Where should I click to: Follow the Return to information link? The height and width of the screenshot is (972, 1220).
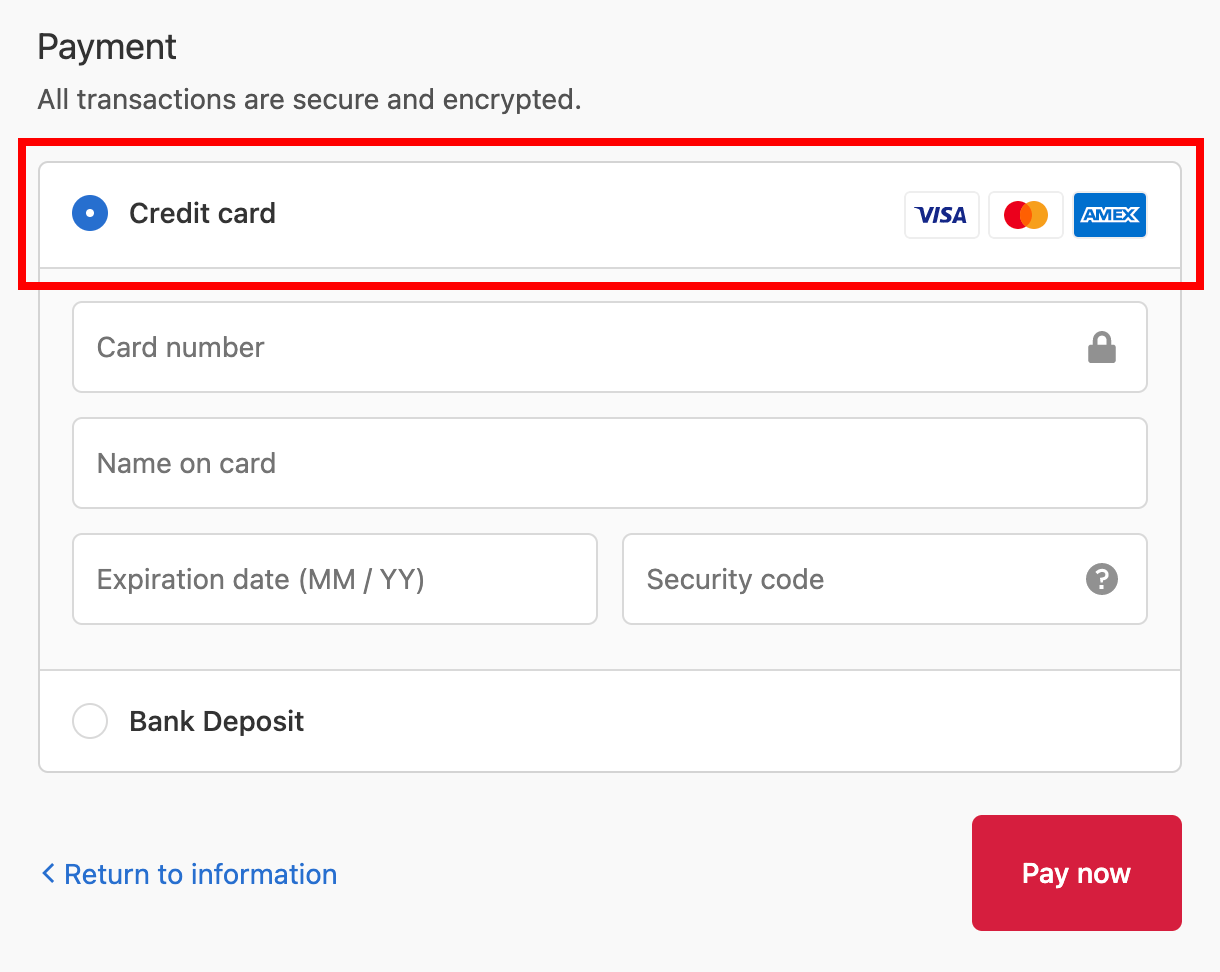coord(199,873)
